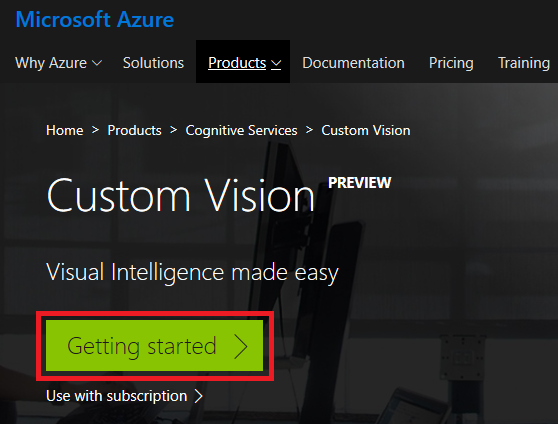This screenshot has height=424, width=558.
Task: Click the arrow icon inside Getting started
Action: [241, 346]
